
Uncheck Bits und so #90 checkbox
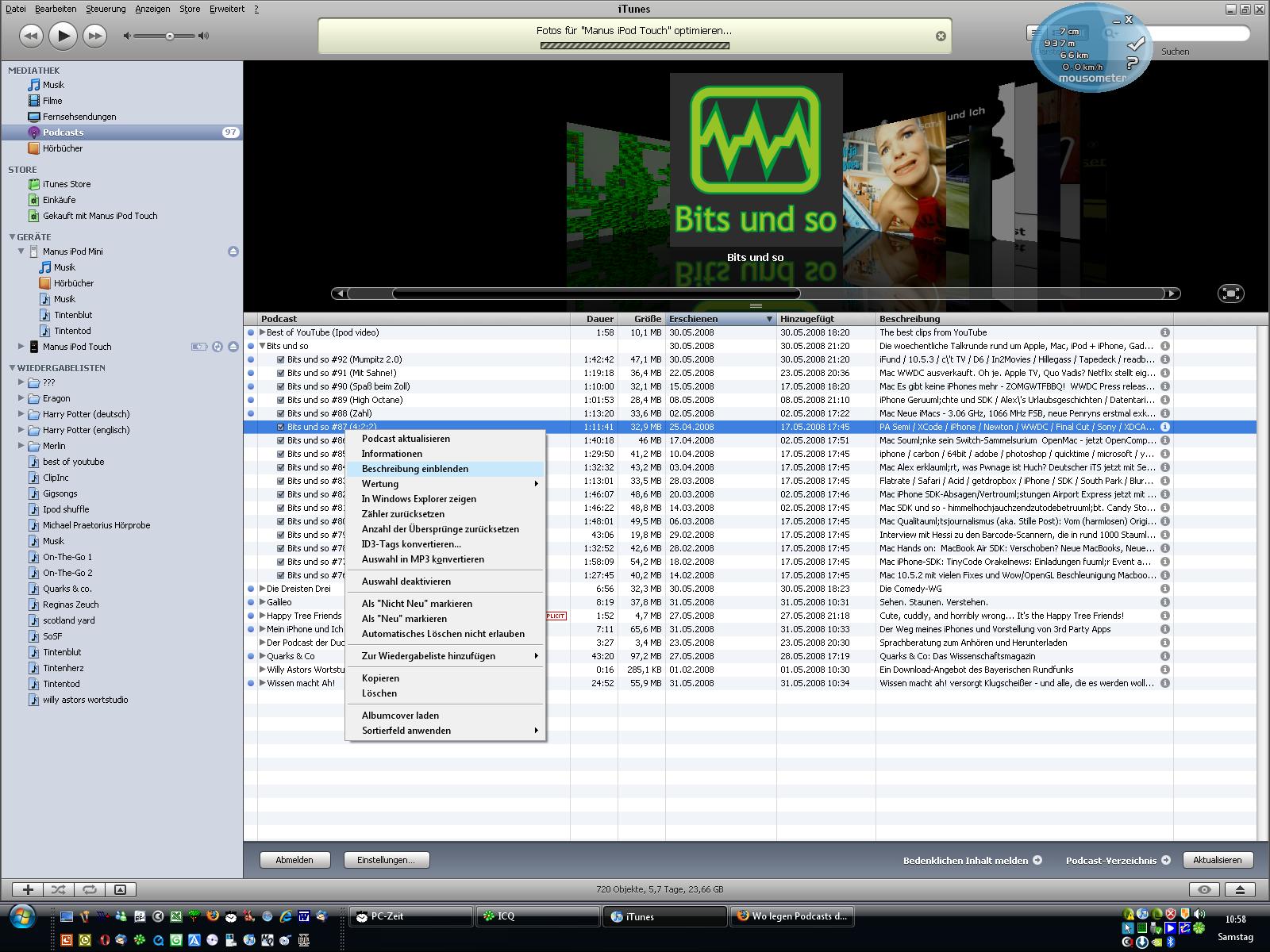click(x=280, y=386)
